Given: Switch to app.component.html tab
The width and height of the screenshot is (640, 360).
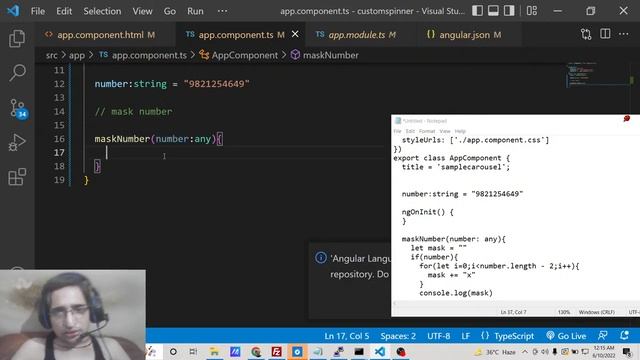Looking at the screenshot, I should 100,35.
